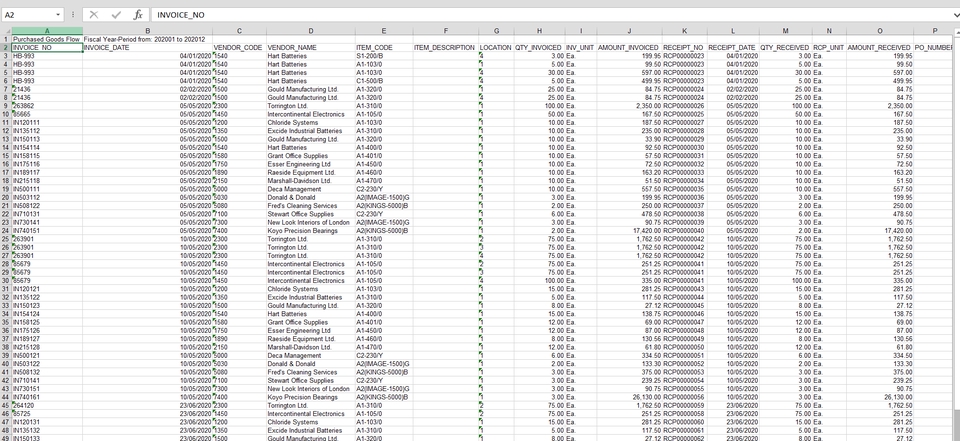Screen dimensions: 960x441
Task: Select item code C1-500/B cell
Action: (384, 81)
